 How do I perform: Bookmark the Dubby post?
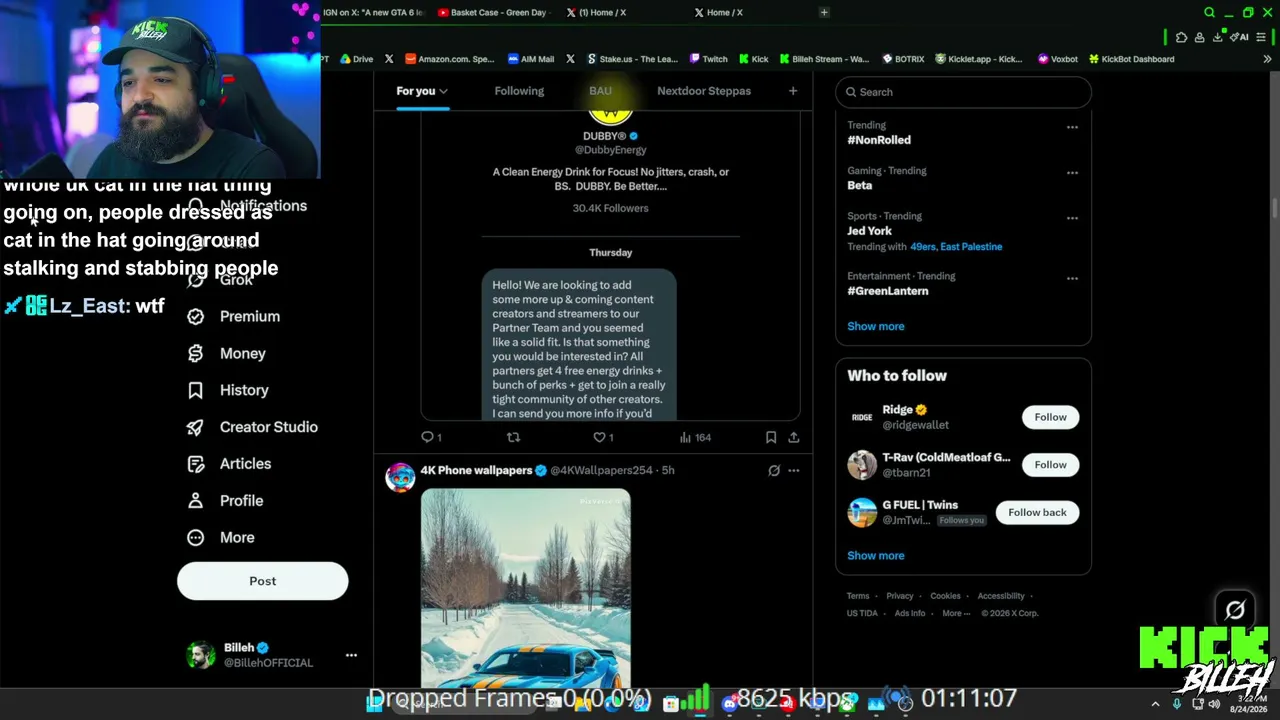[x=771, y=437]
